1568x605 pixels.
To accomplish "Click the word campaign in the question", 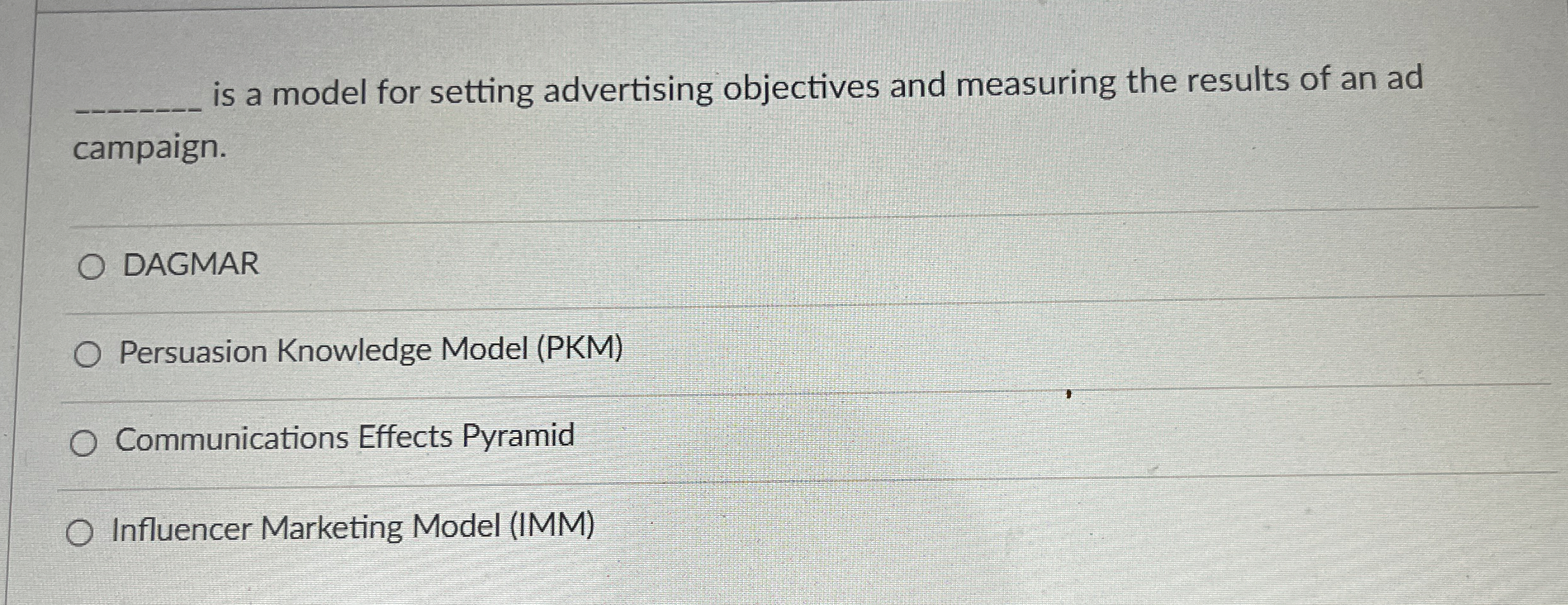I will [x=150, y=150].
